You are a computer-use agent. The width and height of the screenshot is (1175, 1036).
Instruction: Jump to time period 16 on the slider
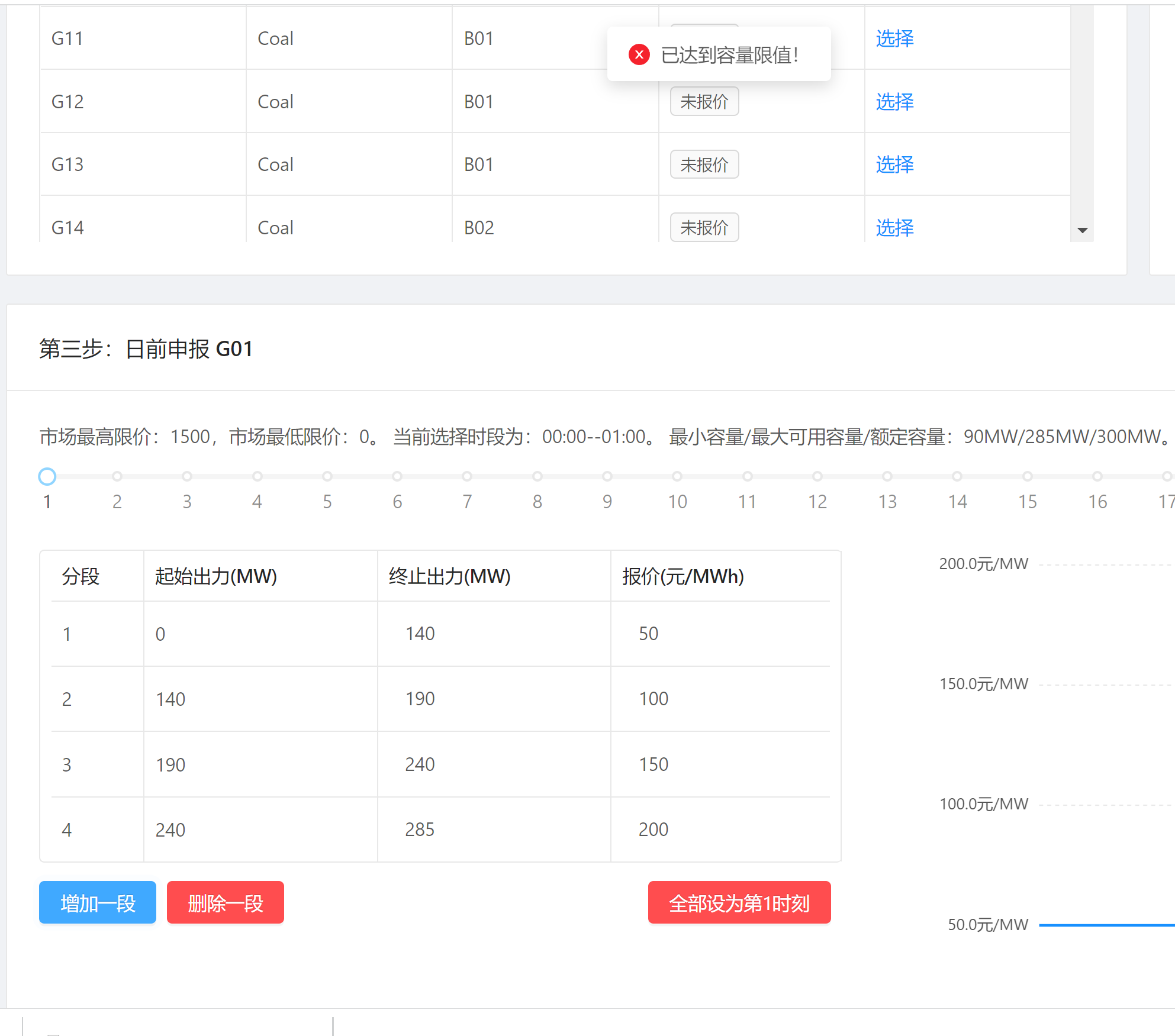tap(1097, 476)
